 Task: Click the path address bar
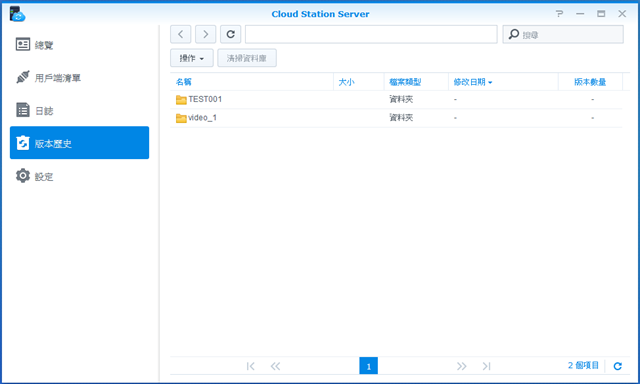(x=371, y=34)
